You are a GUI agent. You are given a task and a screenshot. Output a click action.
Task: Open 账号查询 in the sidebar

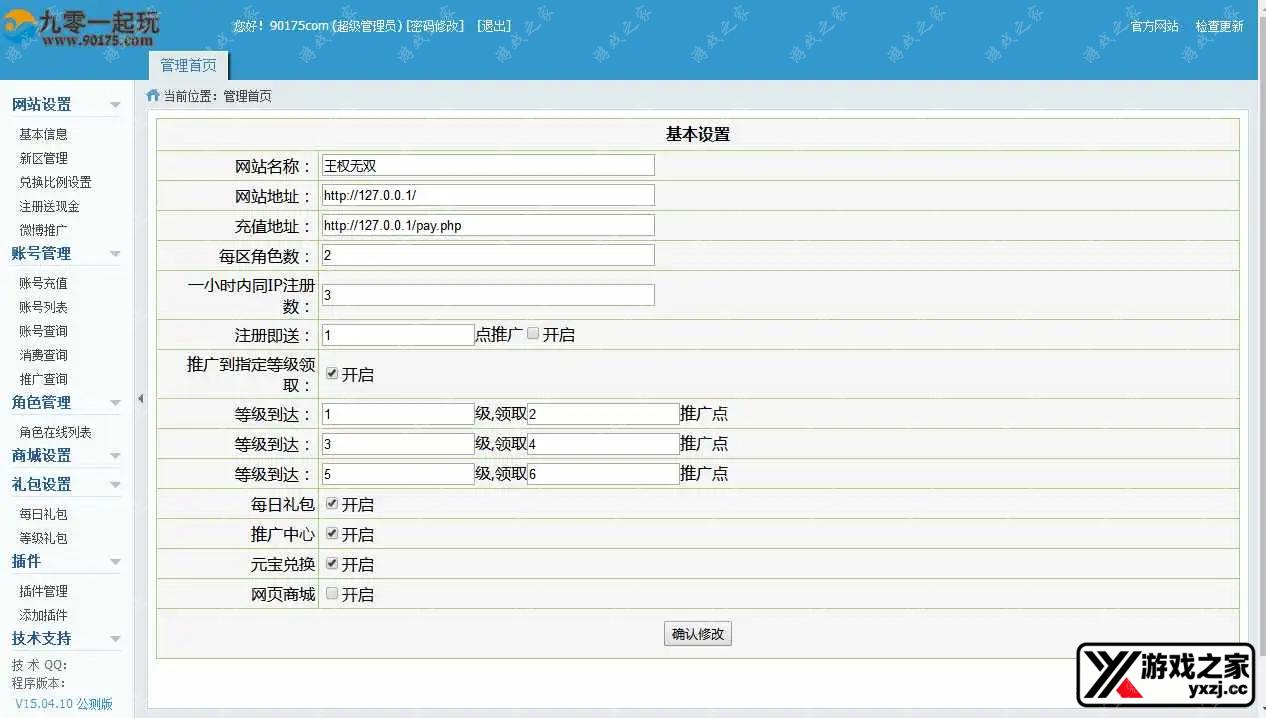click(43, 331)
